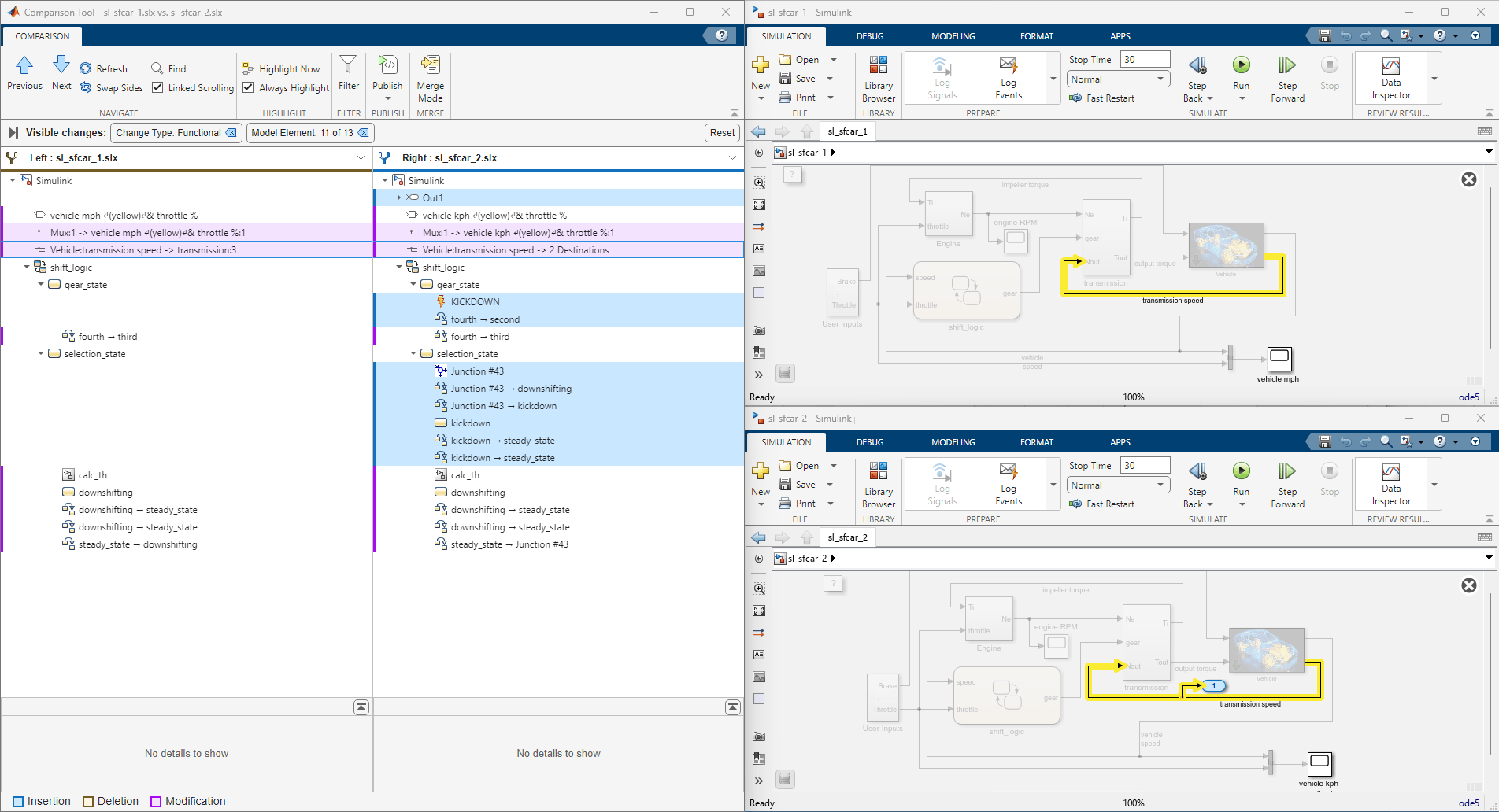Toggle the Linked Scrolling checkbox
The width and height of the screenshot is (1499, 812).
pyautogui.click(x=157, y=87)
